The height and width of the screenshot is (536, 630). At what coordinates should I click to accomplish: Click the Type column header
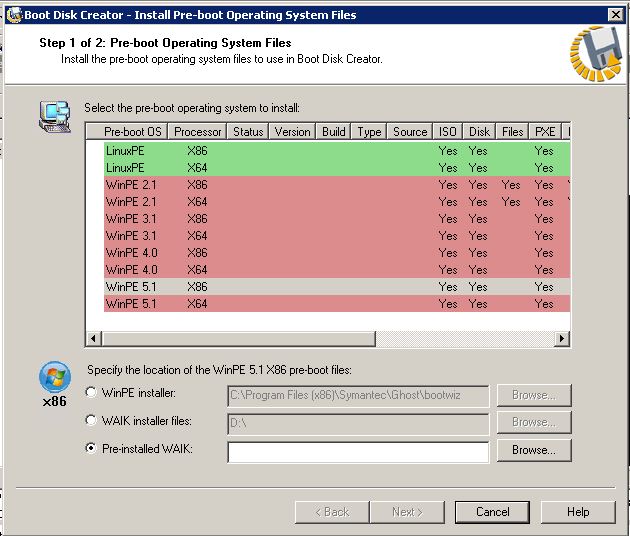pyautogui.click(x=369, y=132)
